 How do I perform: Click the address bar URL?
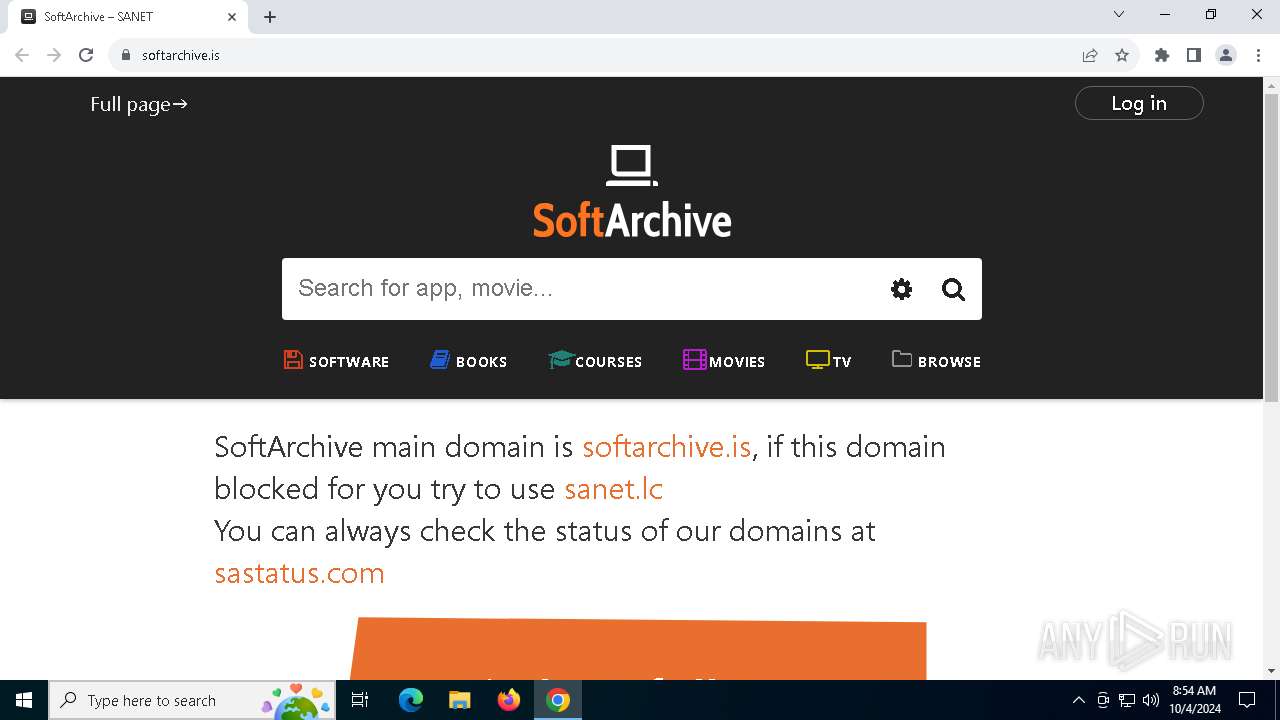pos(181,55)
